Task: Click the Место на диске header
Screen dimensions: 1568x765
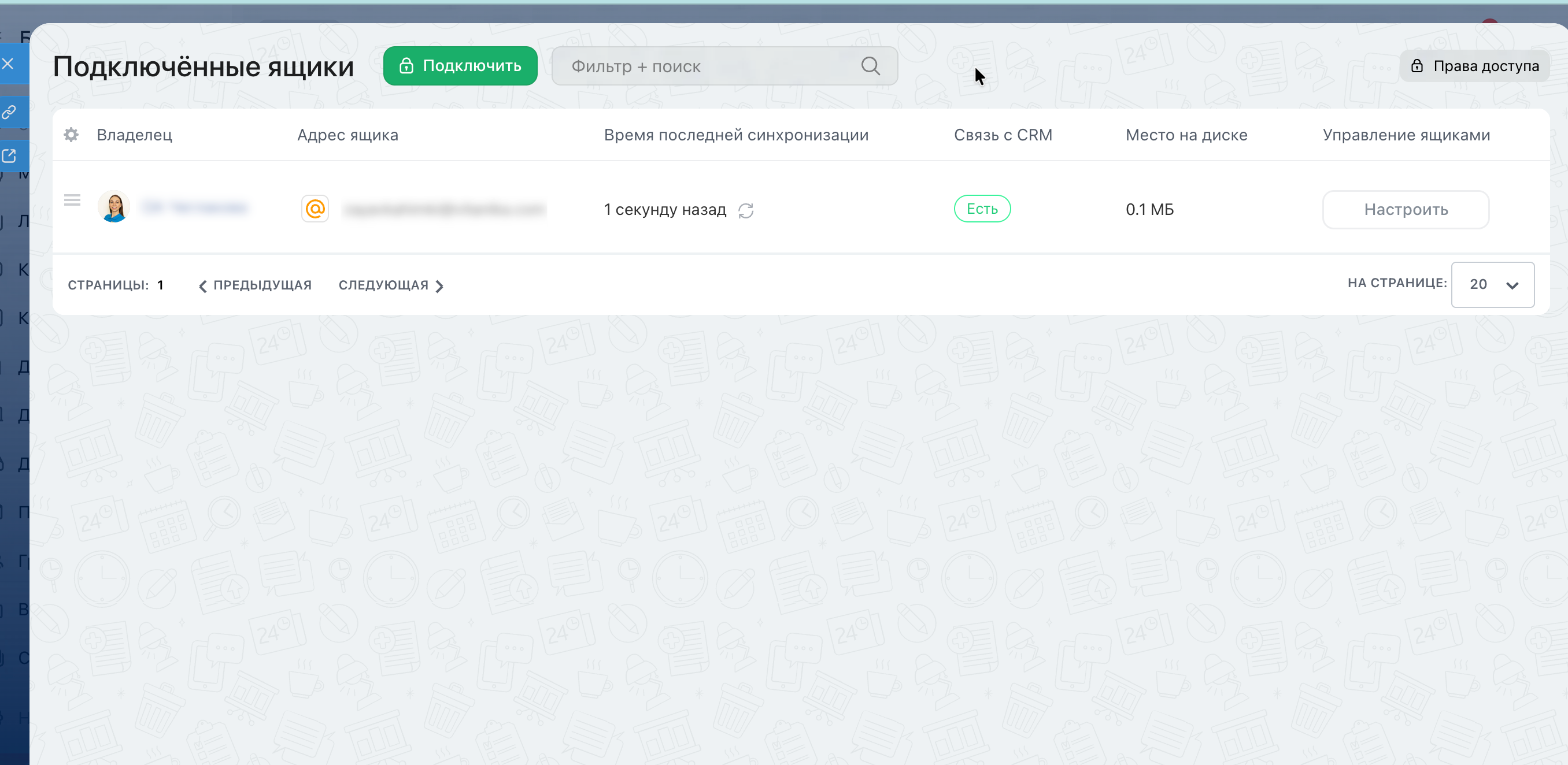Action: coord(1186,135)
